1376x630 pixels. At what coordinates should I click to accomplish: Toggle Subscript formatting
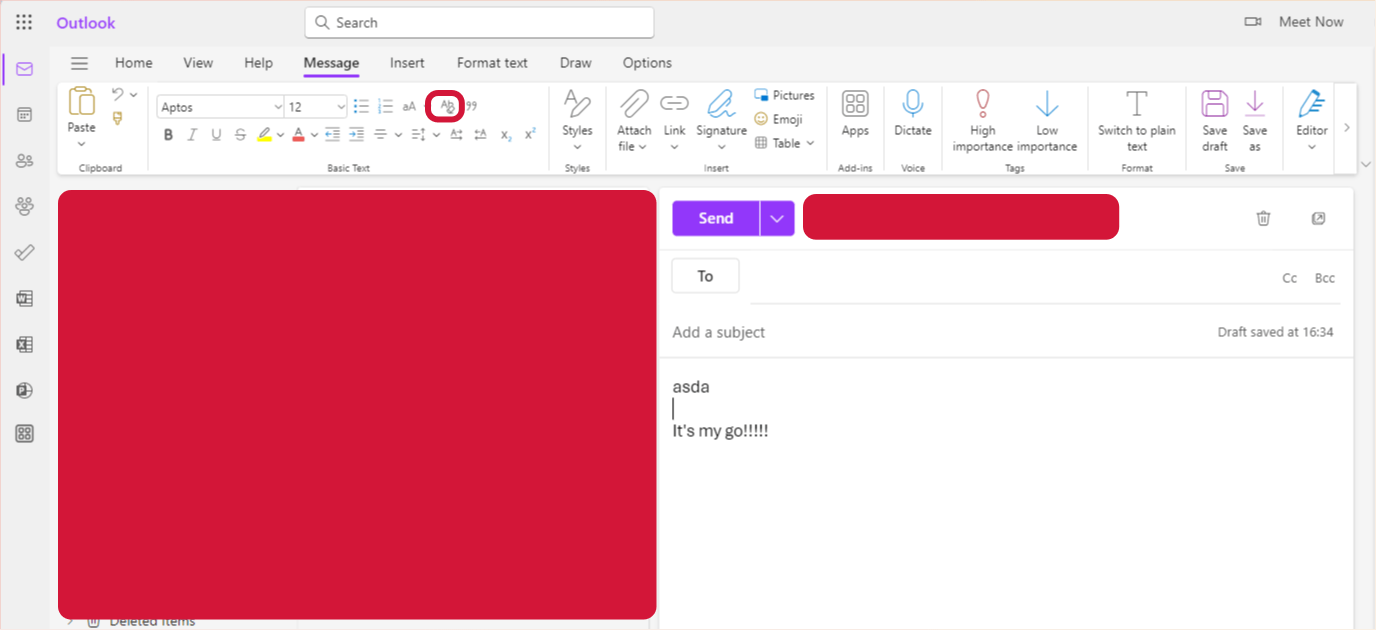tap(506, 135)
